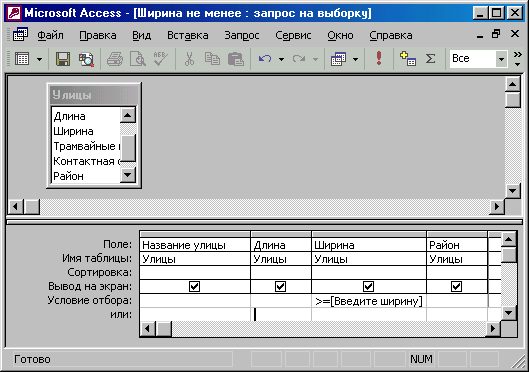The width and height of the screenshot is (529, 372).
Task: Select Трамвайные field in Улицы list
Action: [x=86, y=146]
